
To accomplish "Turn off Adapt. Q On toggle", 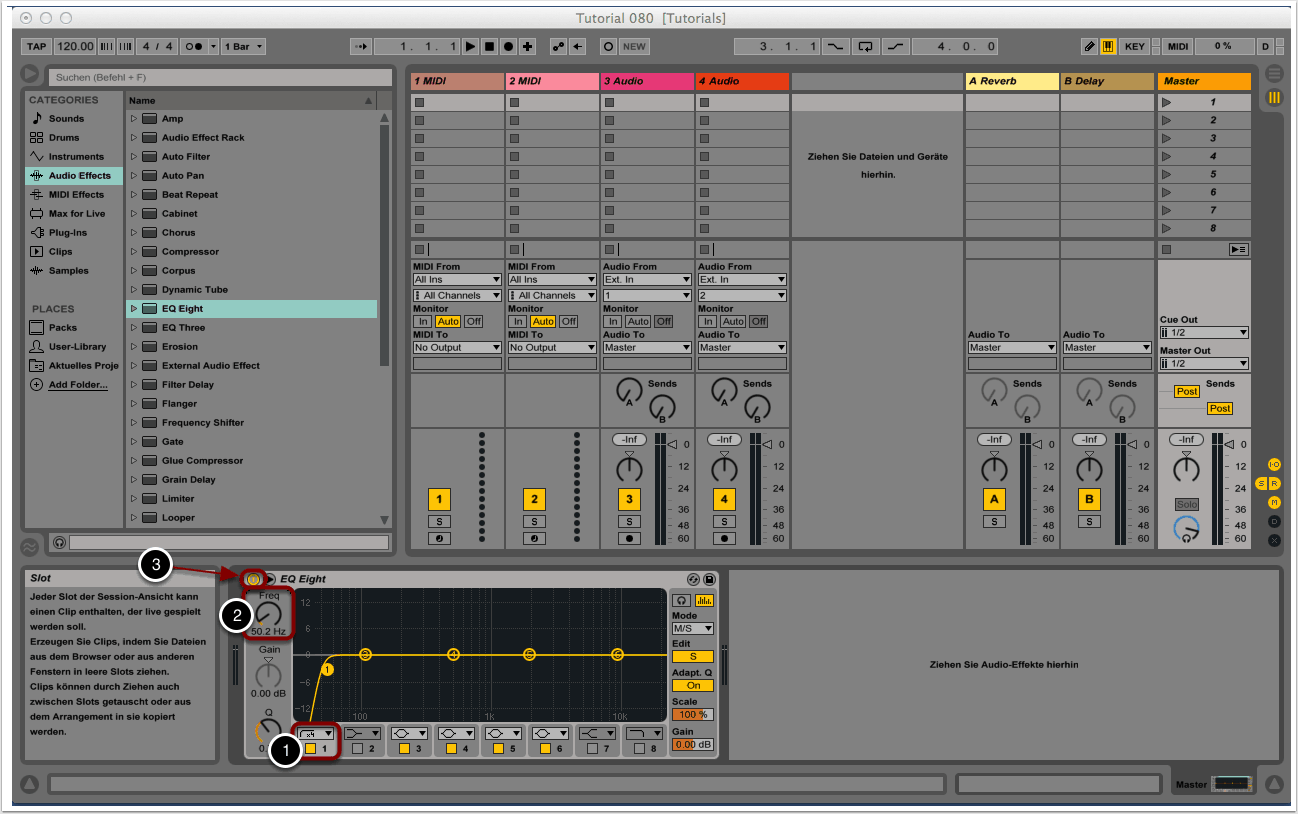I will pos(693,686).
